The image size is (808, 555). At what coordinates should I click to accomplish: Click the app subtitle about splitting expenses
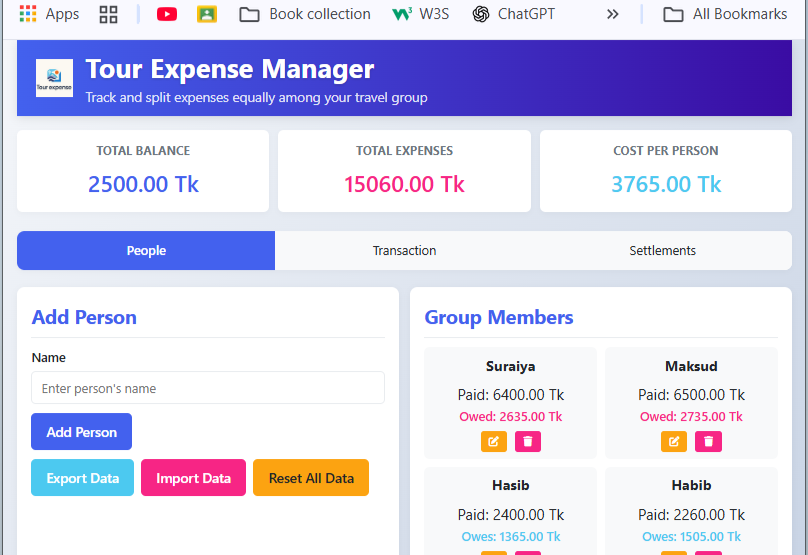pyautogui.click(x=257, y=97)
